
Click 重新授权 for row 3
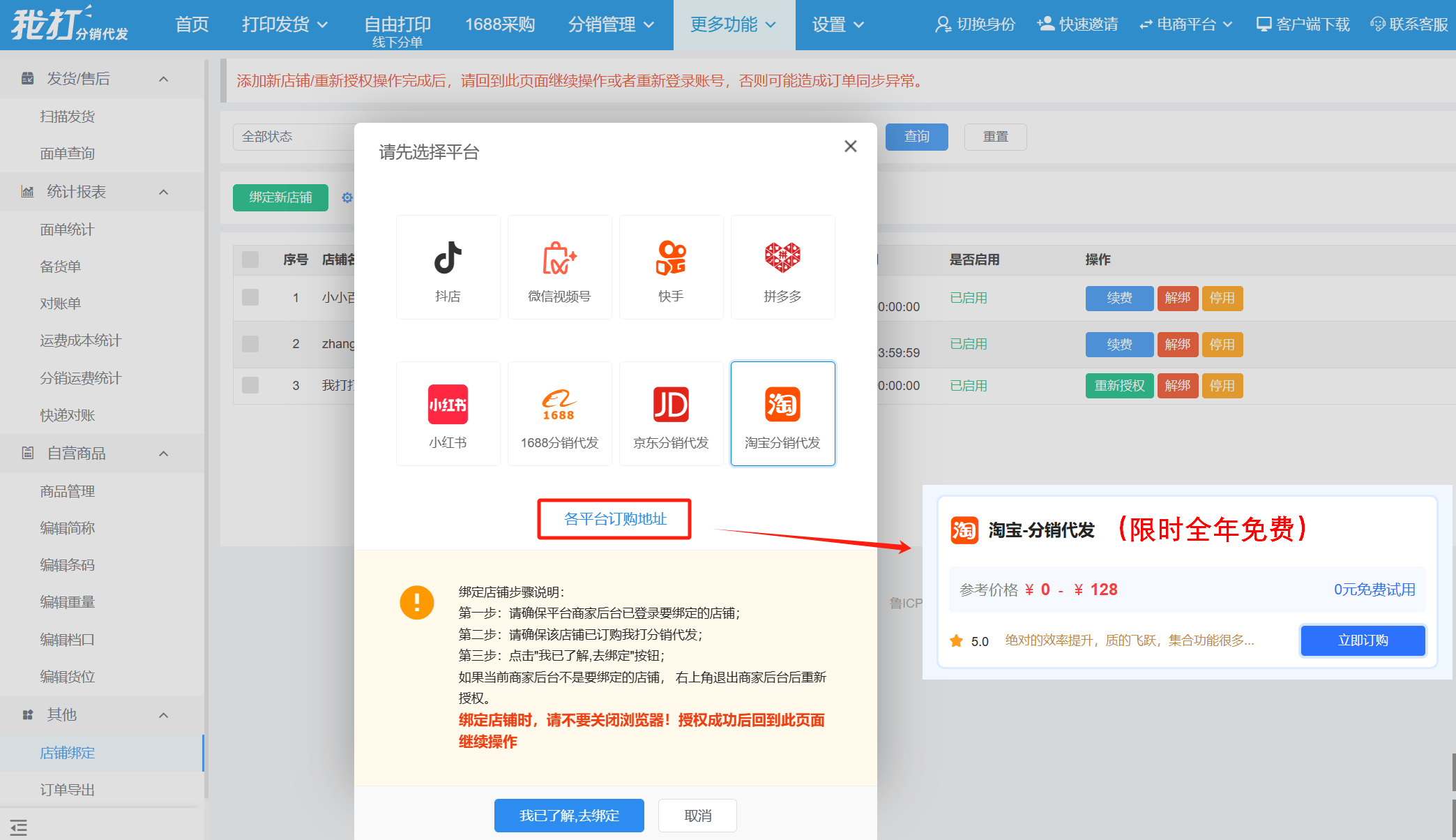pyautogui.click(x=1119, y=386)
